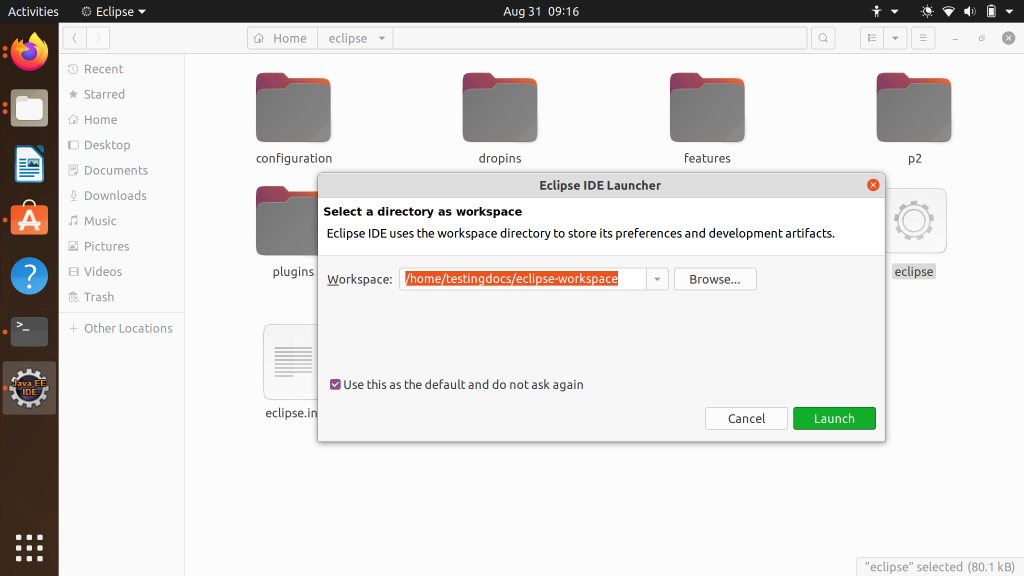Click the Browse... button

[x=715, y=280]
